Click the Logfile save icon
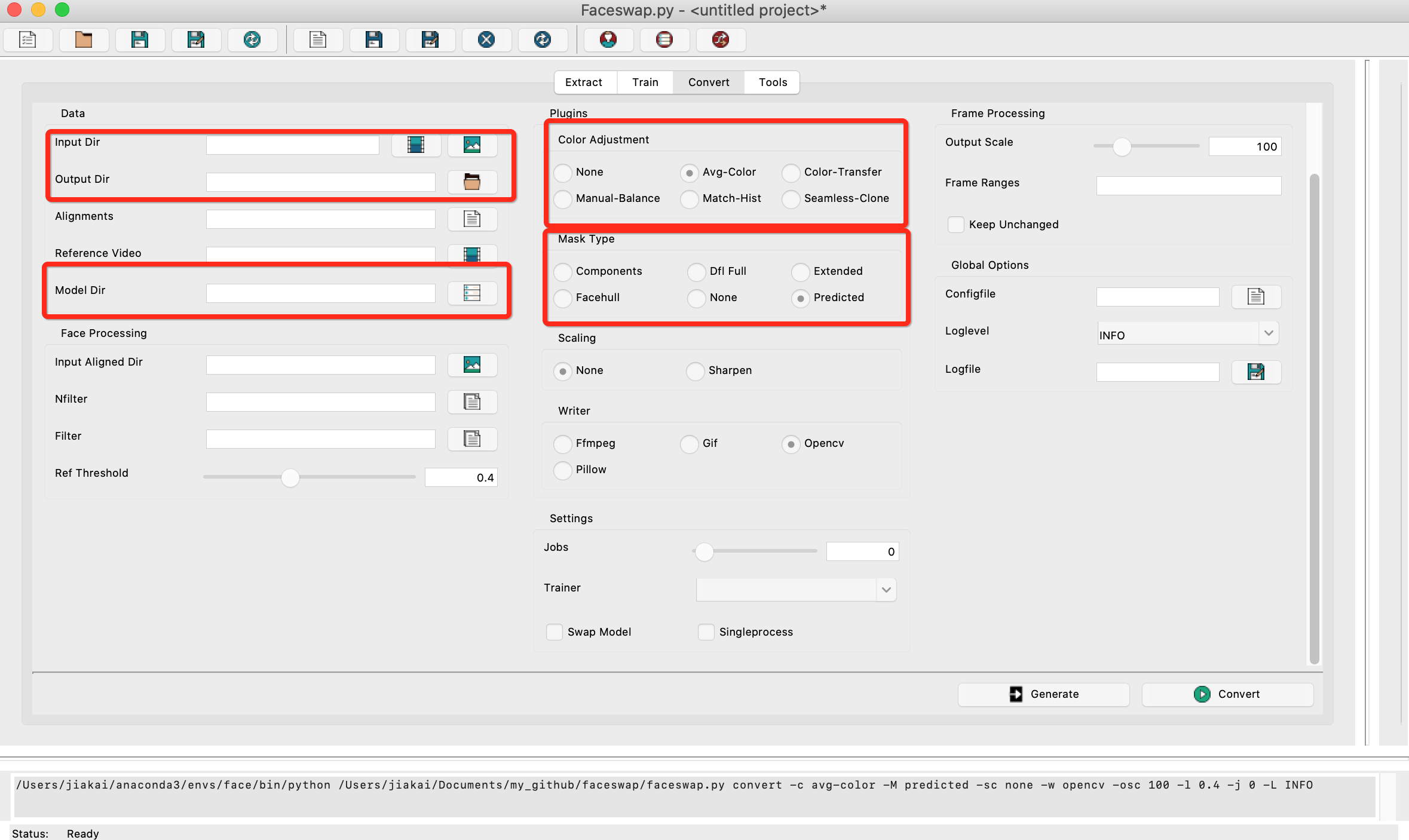The height and width of the screenshot is (840, 1409). point(1256,372)
